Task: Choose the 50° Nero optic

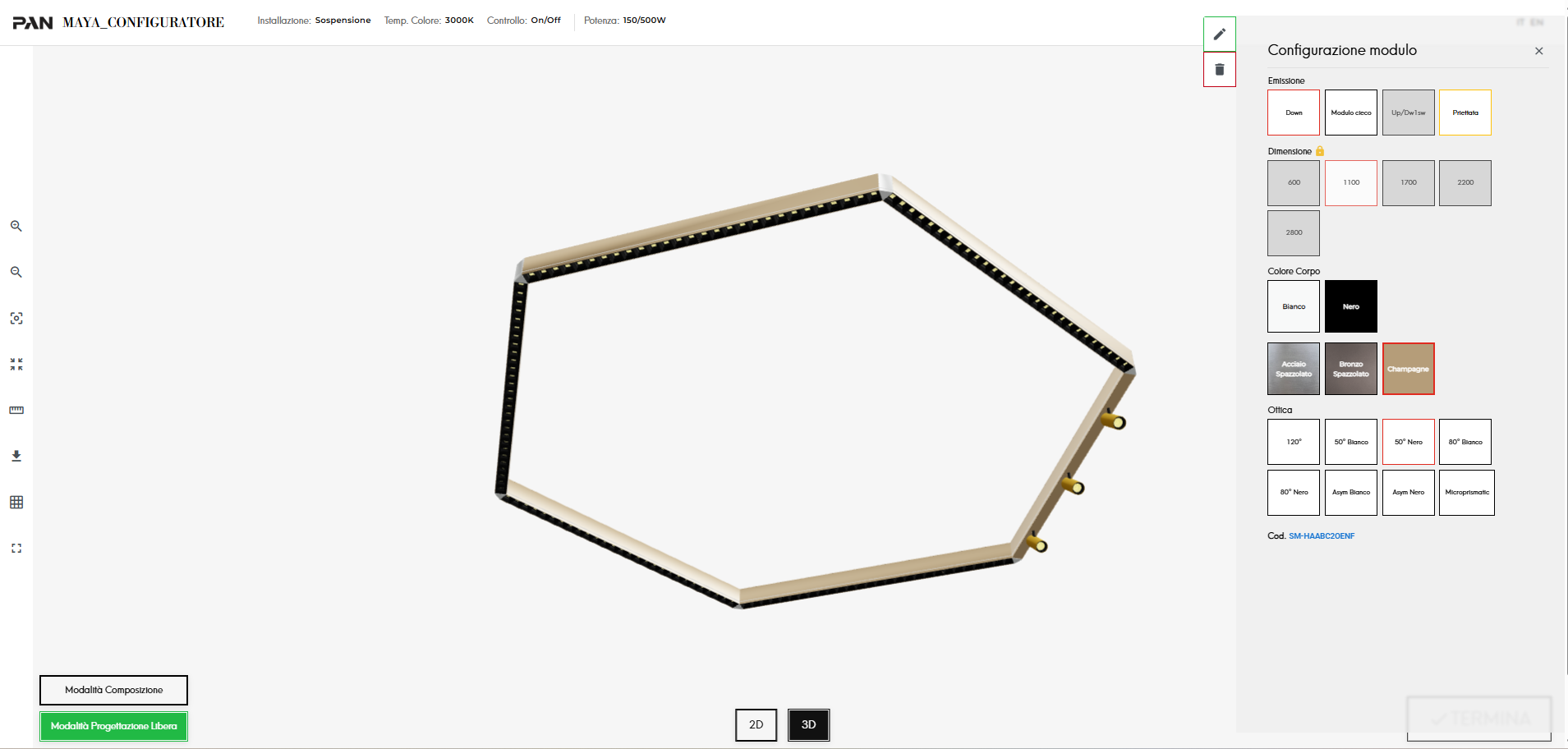Action: pyautogui.click(x=1409, y=442)
